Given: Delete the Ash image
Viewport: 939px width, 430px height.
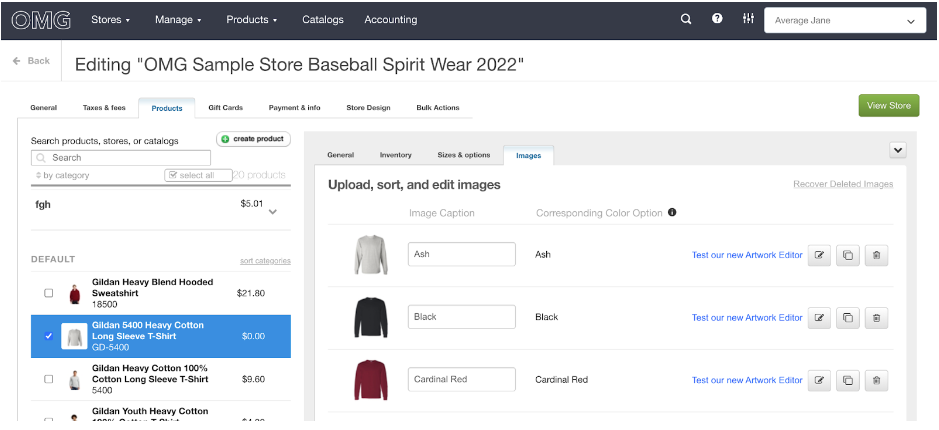Looking at the screenshot, I should pyautogui.click(x=877, y=255).
